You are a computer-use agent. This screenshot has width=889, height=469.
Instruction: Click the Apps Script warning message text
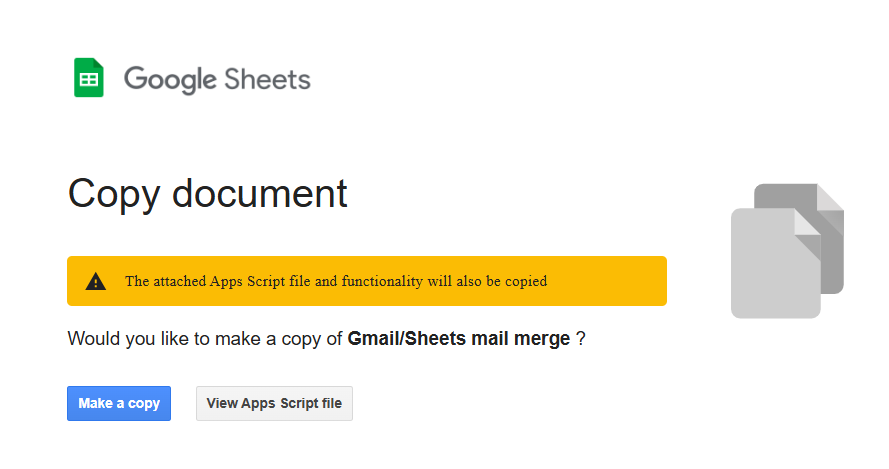point(336,281)
